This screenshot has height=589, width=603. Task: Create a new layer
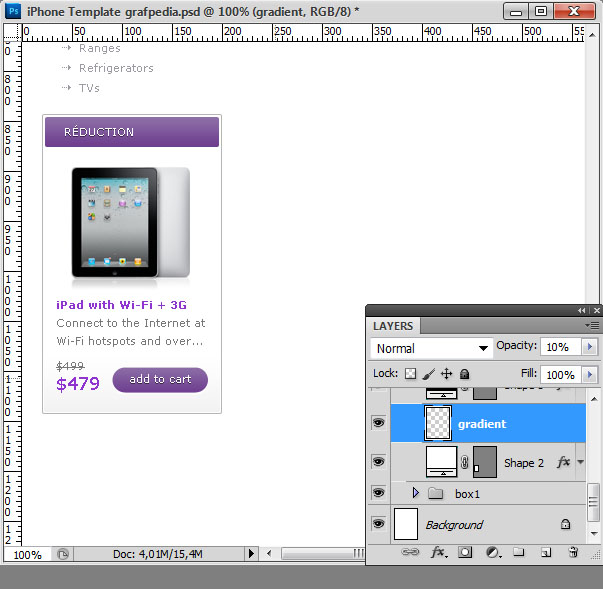click(546, 552)
